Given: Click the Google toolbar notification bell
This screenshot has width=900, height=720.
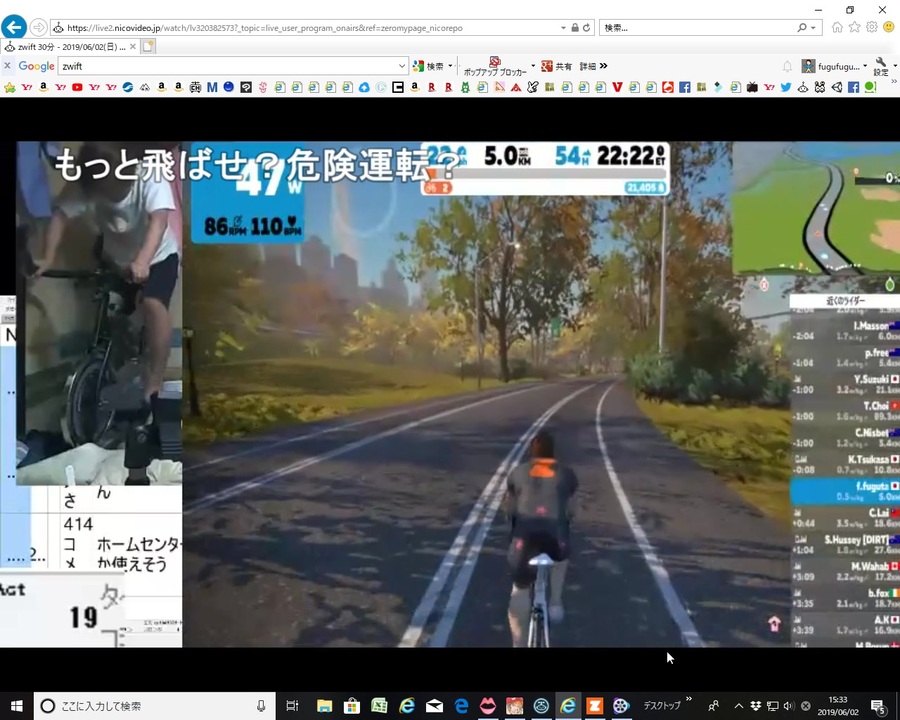Looking at the screenshot, I should click(788, 67).
